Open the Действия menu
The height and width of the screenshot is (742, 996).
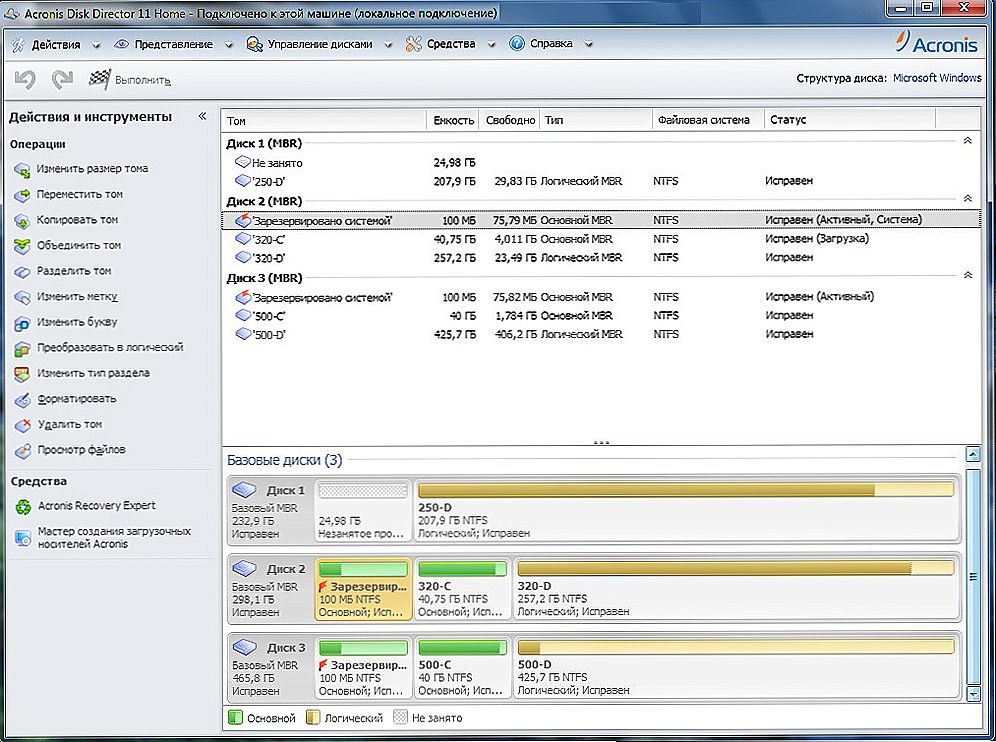56,44
